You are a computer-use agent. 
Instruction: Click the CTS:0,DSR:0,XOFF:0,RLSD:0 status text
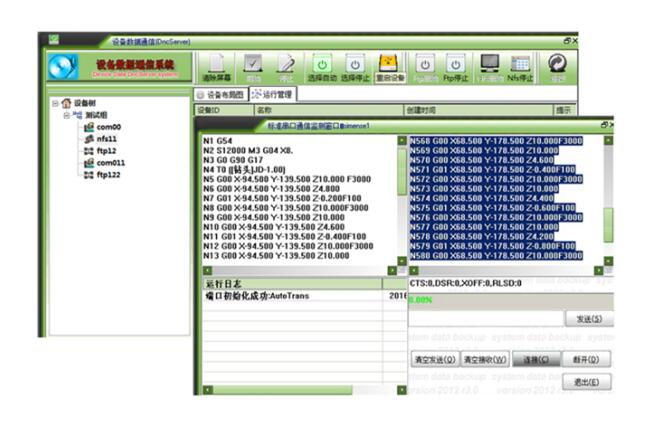point(465,283)
